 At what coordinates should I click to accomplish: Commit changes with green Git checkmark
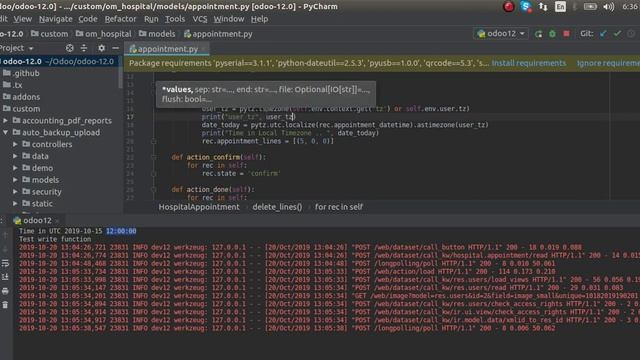617,34
